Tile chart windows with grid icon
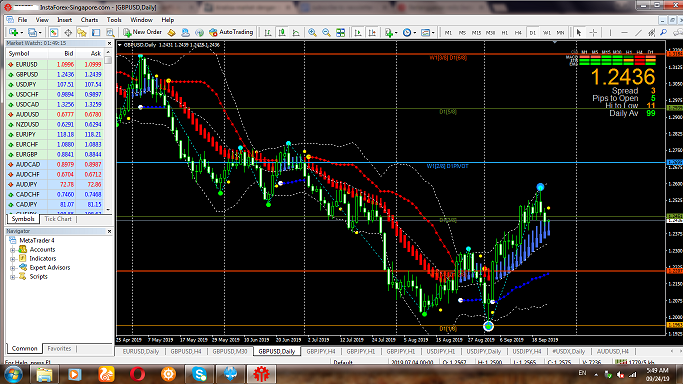 [341, 32]
